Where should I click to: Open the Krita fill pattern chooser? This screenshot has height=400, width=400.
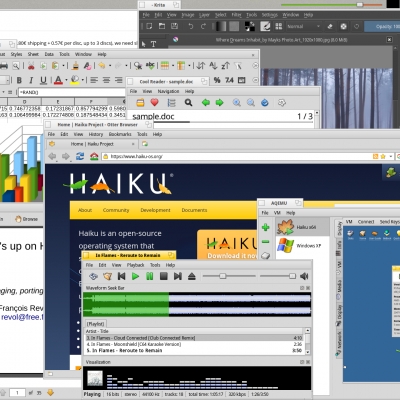click(234, 26)
